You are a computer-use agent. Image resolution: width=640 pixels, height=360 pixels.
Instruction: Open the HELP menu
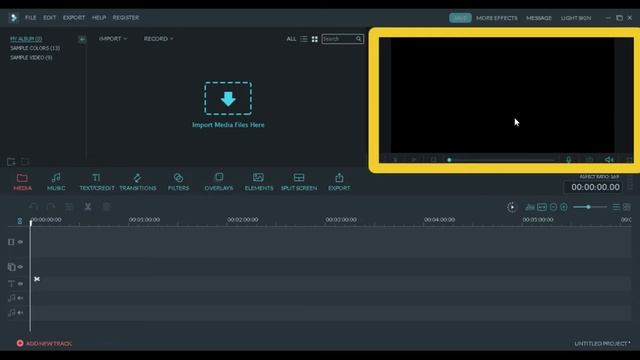click(99, 18)
